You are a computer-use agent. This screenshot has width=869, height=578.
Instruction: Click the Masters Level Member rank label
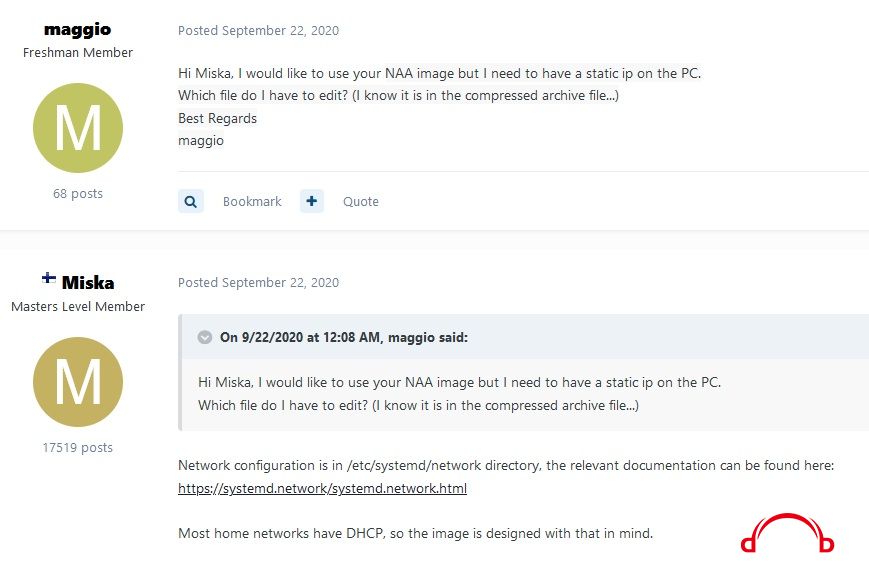click(78, 306)
